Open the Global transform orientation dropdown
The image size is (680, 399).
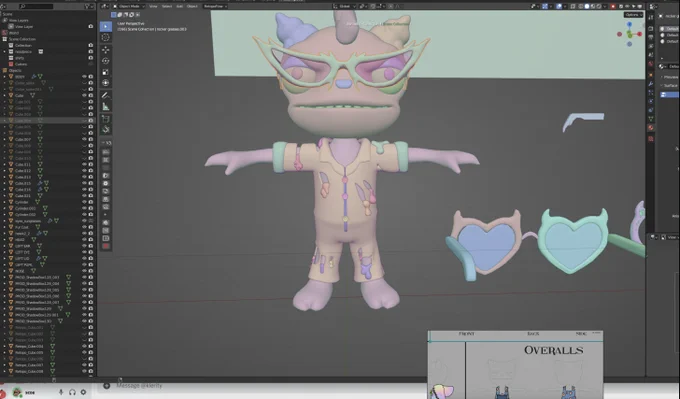[x=344, y=7]
